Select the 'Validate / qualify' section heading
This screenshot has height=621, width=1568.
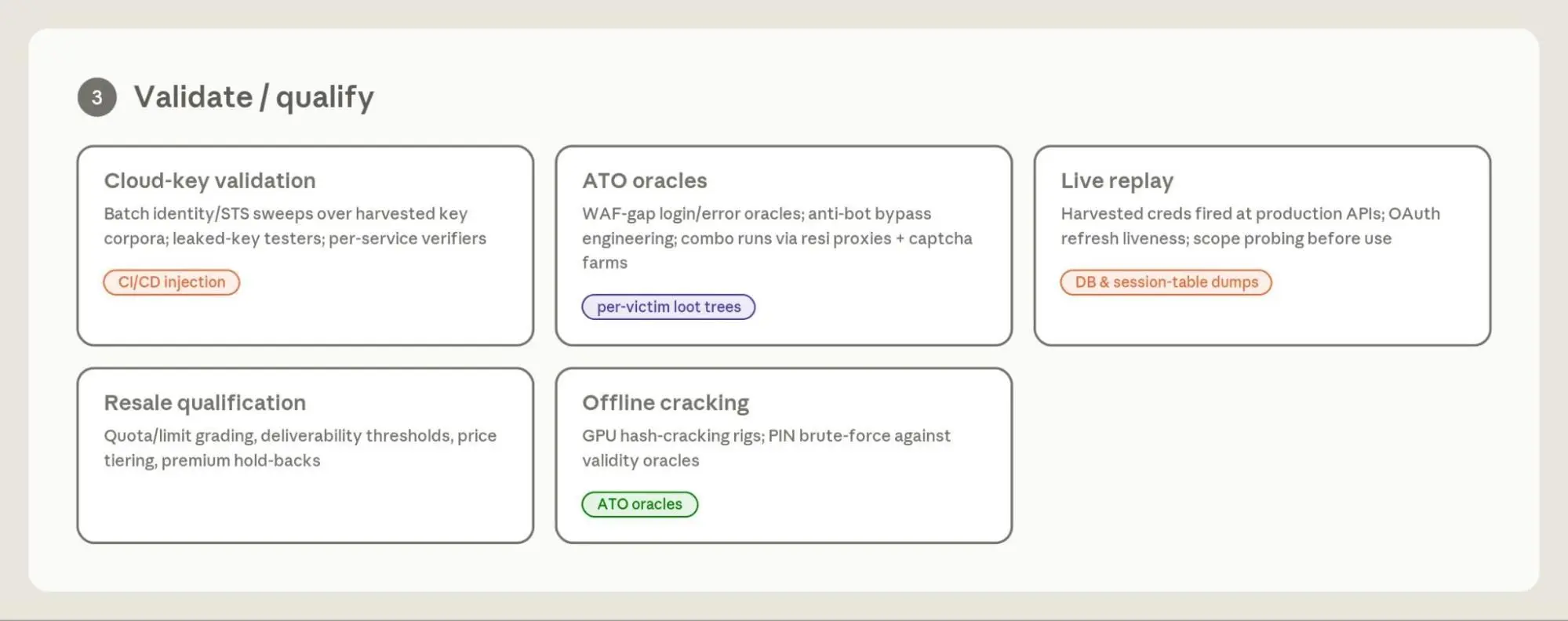[x=254, y=97]
